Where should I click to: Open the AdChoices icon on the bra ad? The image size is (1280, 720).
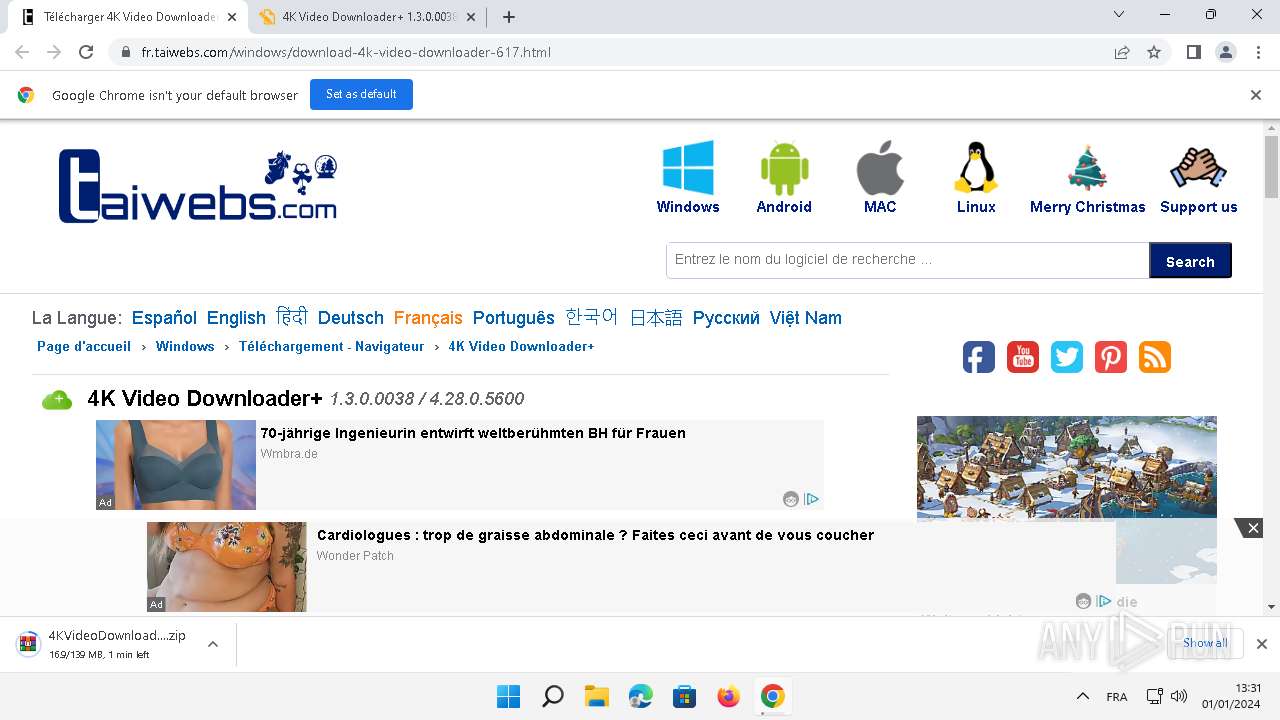(x=812, y=499)
